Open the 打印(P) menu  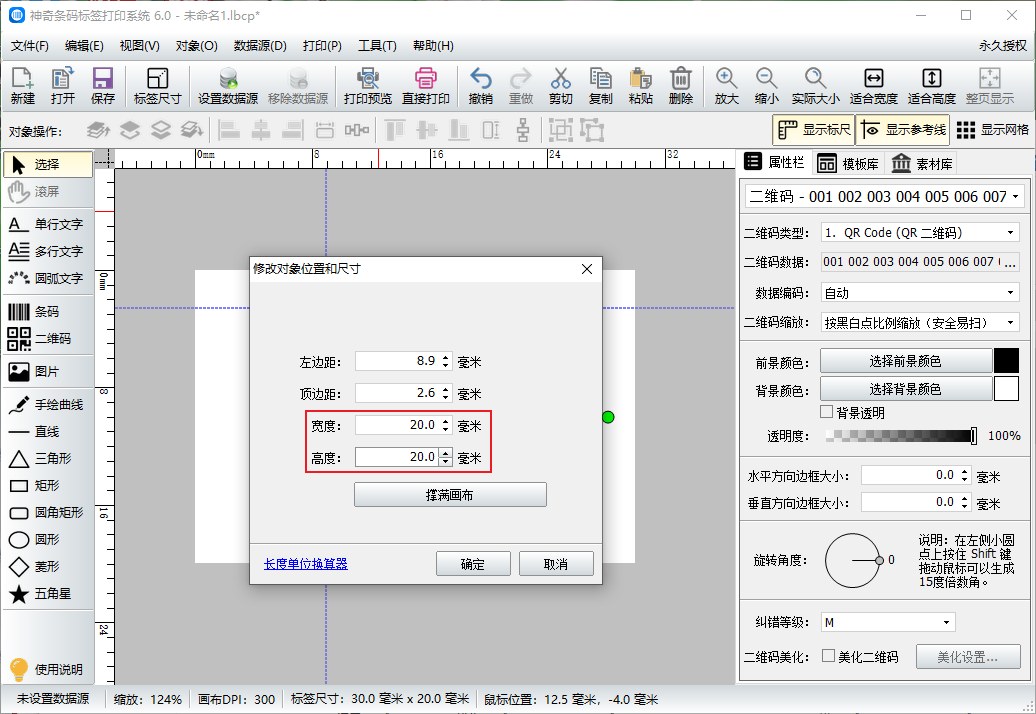point(322,46)
